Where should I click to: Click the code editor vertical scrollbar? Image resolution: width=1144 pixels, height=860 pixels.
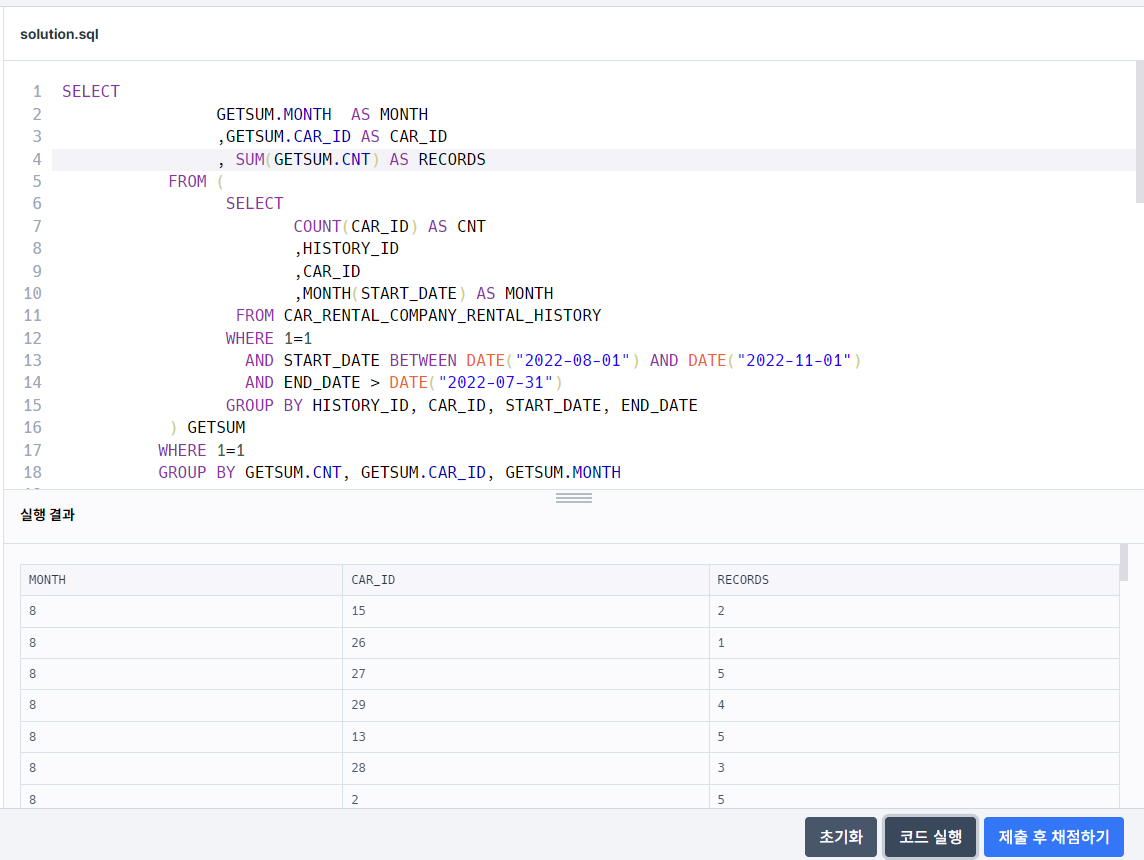(1140, 131)
